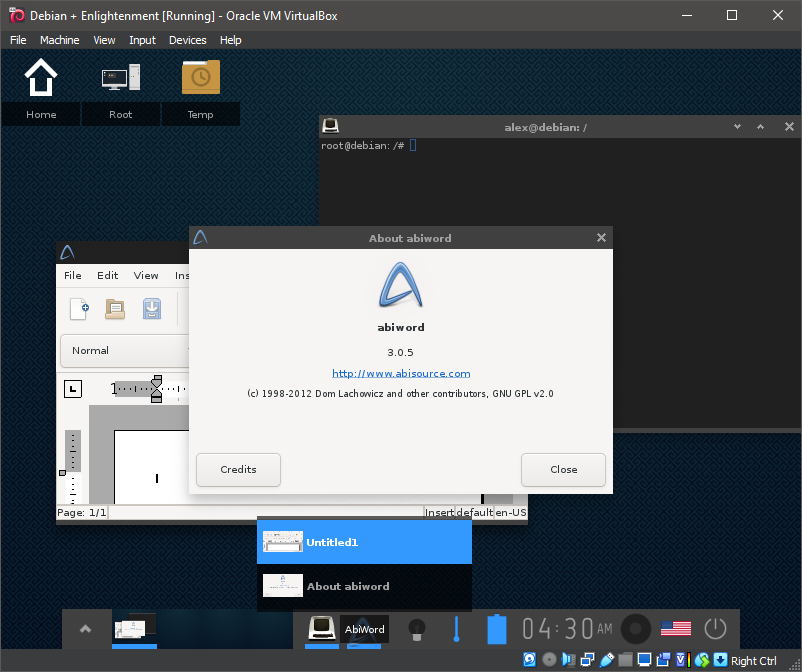Screen dimensions: 802x672
Task: Click the battery indicator on the shelf
Action: pyautogui.click(x=496, y=629)
